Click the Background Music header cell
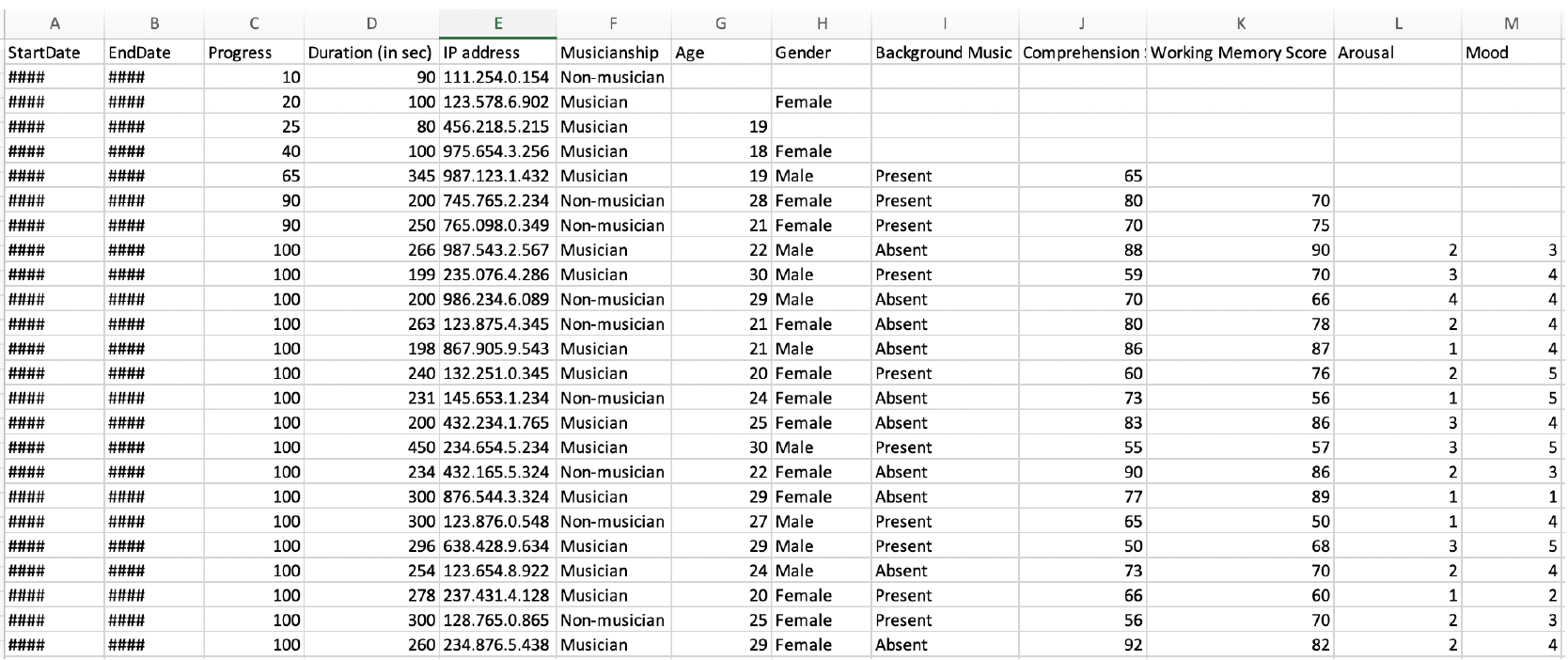This screenshot has height=660, width=1568. point(945,53)
